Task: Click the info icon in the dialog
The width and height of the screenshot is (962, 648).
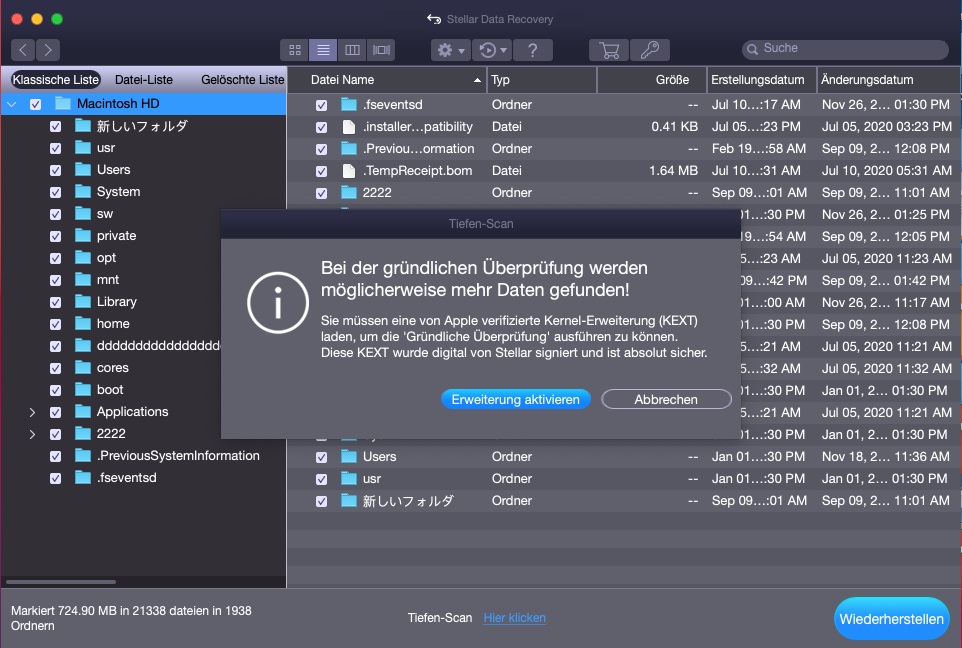Action: pyautogui.click(x=278, y=303)
